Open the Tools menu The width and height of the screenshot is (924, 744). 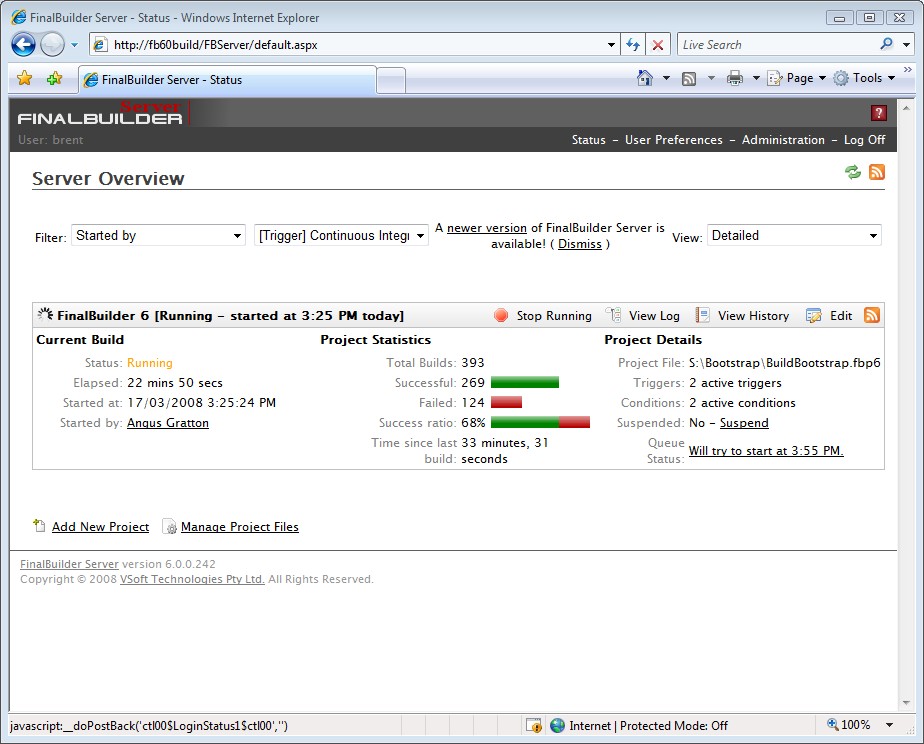[864, 78]
